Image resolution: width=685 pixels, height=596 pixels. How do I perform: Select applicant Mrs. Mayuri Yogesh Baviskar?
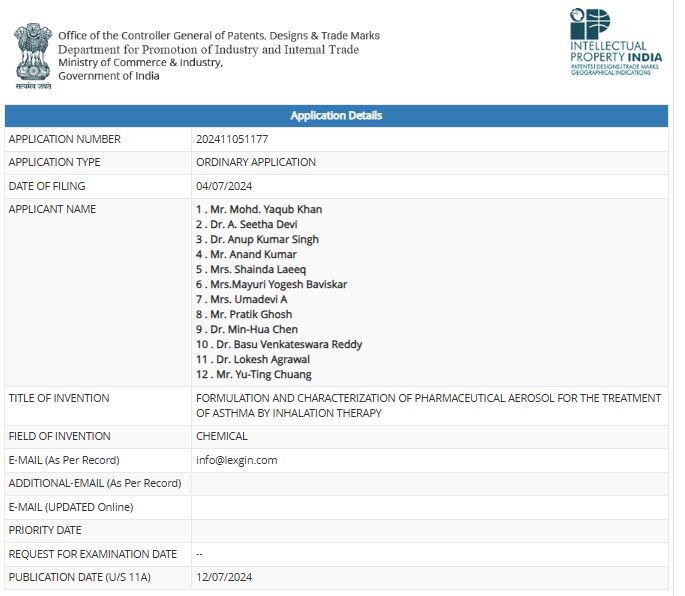[271, 284]
